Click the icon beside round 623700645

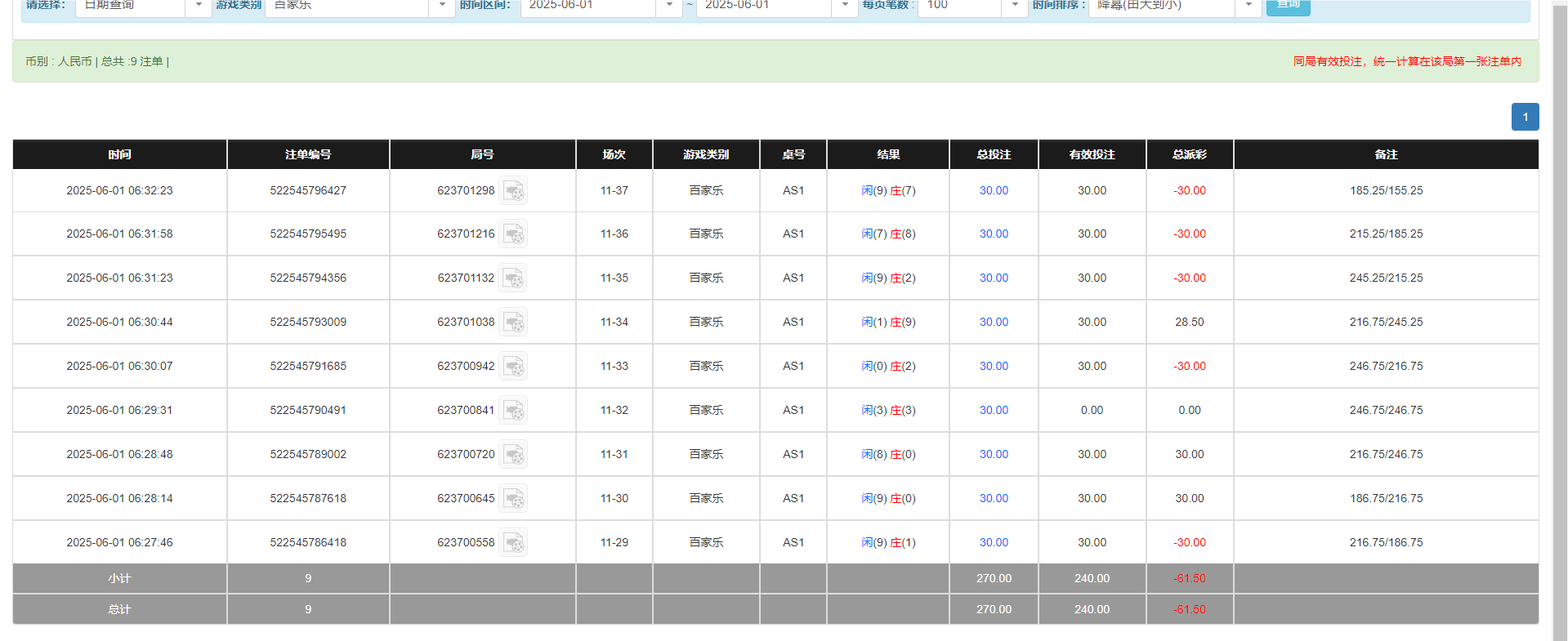point(513,499)
